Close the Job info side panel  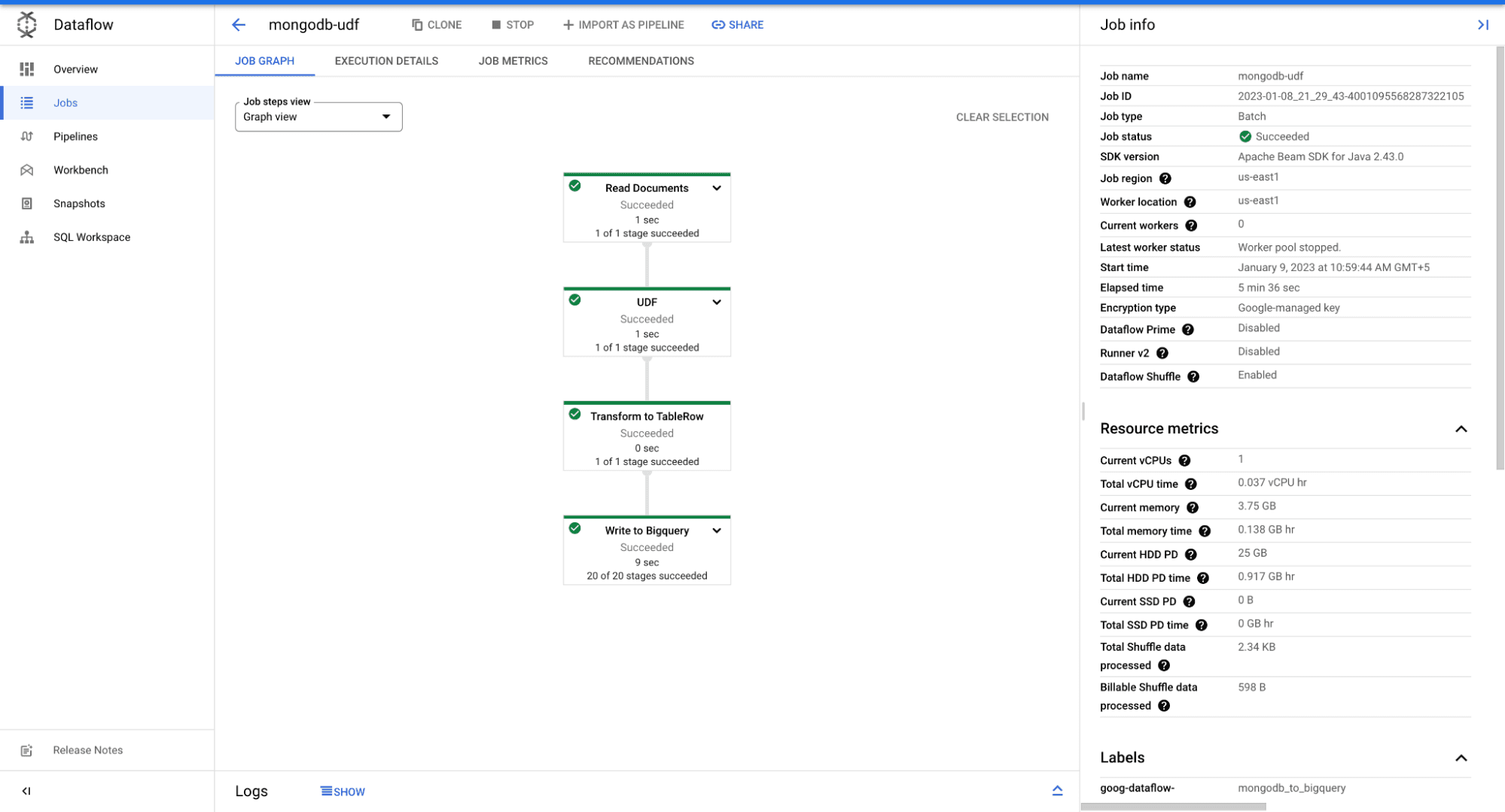pyautogui.click(x=1482, y=25)
